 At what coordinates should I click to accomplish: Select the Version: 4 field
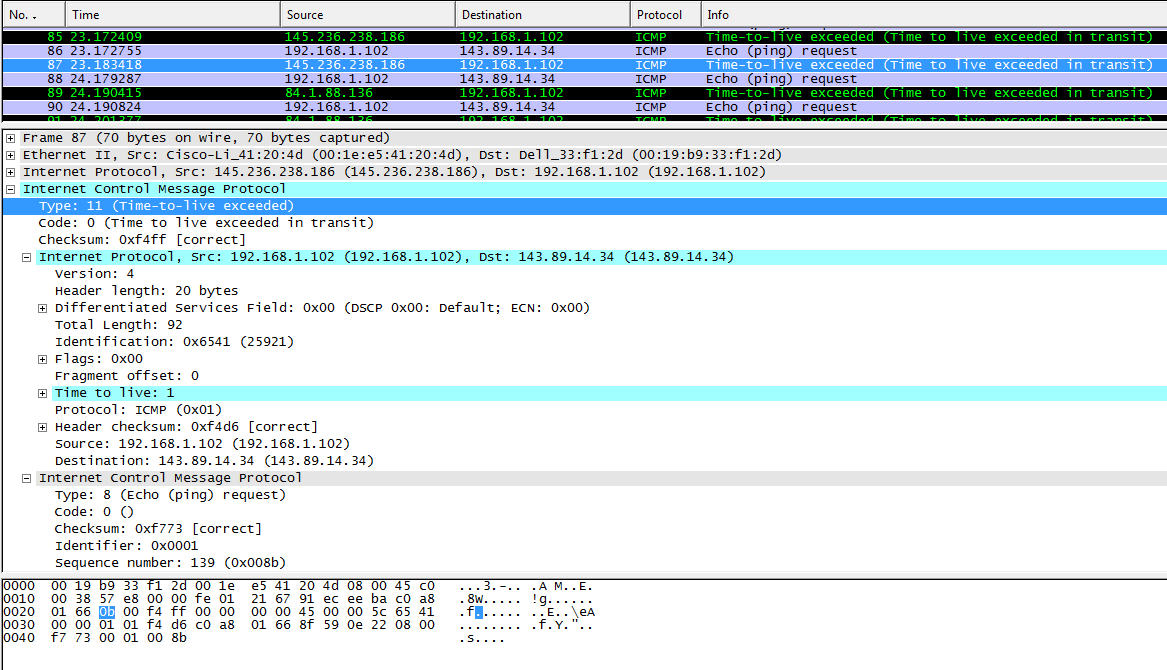95,274
